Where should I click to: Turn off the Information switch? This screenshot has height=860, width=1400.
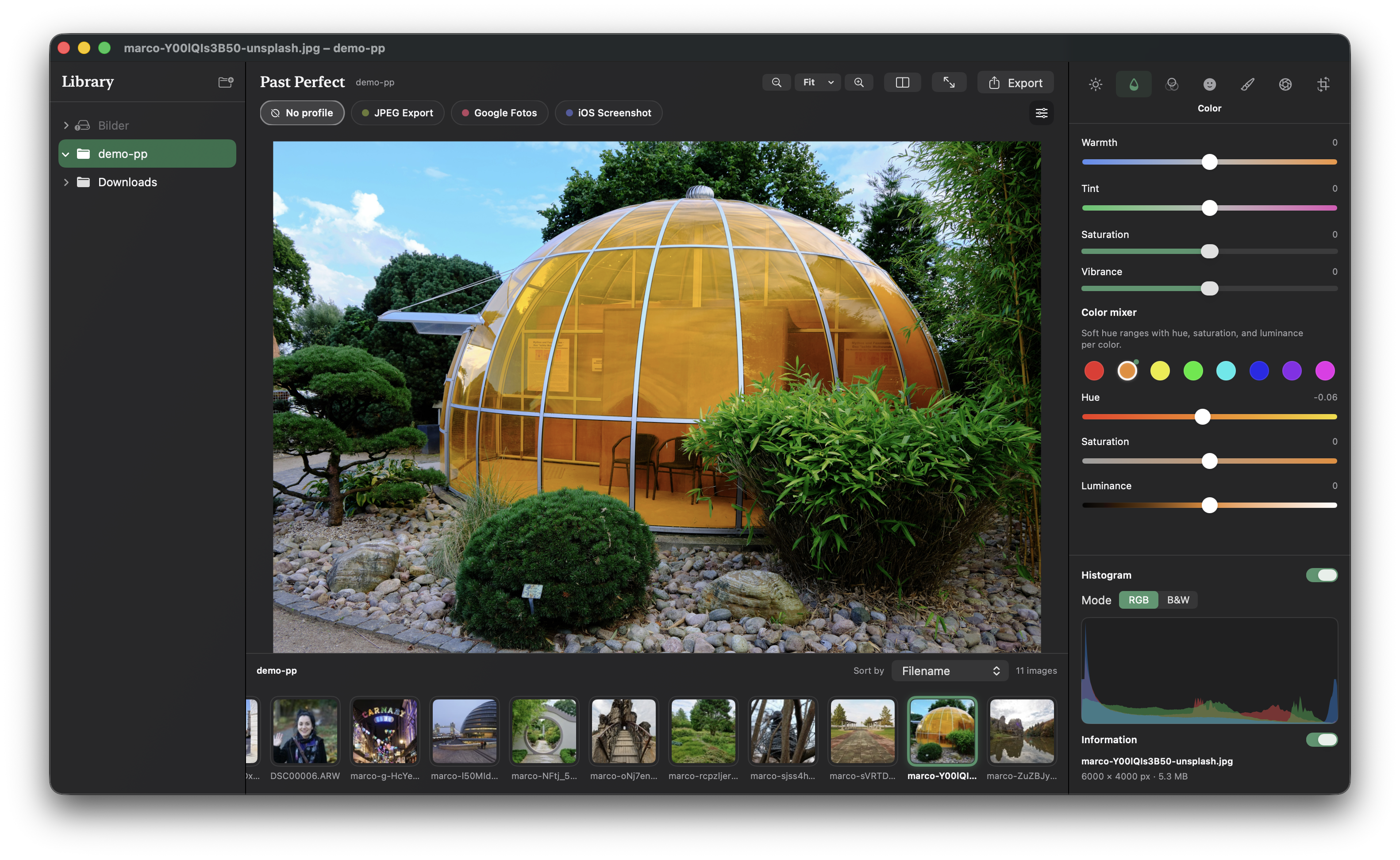click(1322, 739)
